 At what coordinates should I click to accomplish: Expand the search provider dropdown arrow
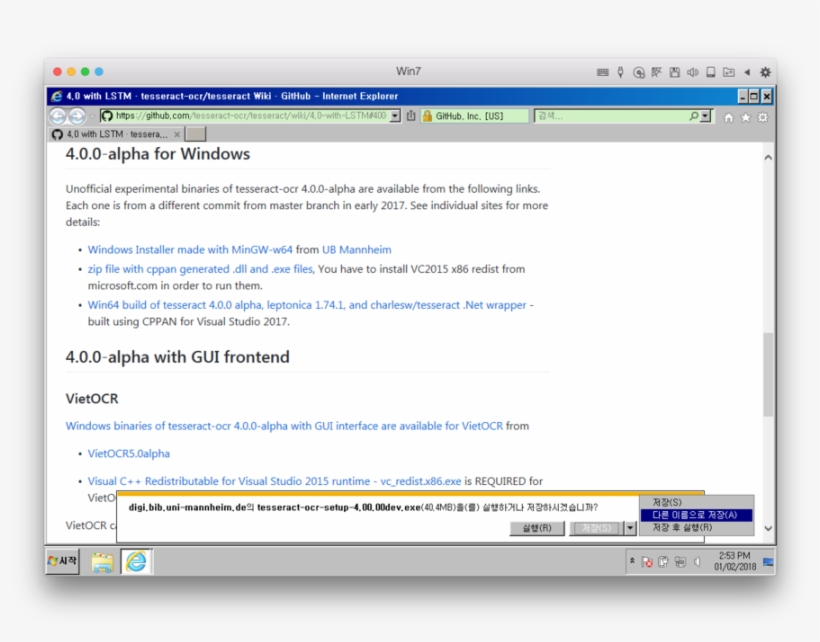click(x=705, y=116)
